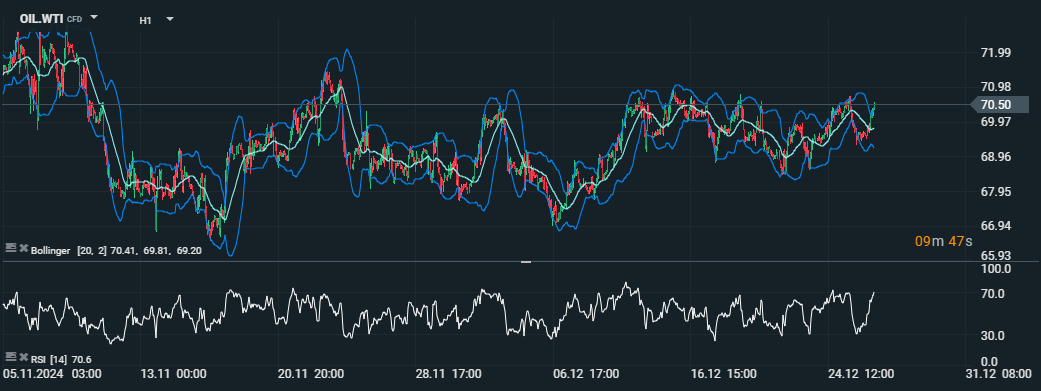Click the 71.99 price axis label
The width and height of the screenshot is (1041, 391).
coord(995,53)
